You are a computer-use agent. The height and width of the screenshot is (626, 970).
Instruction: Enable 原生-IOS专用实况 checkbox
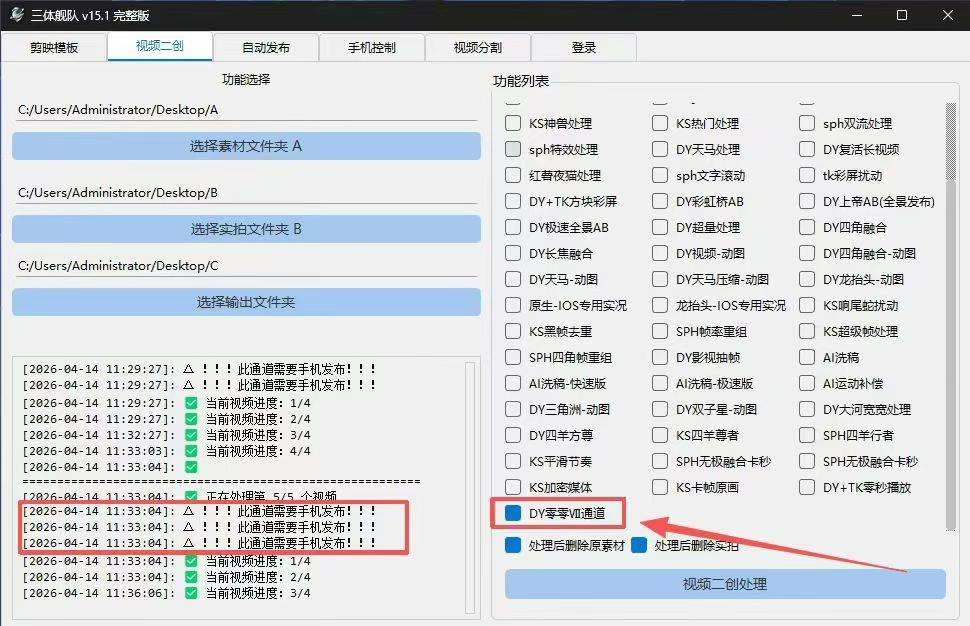point(513,305)
